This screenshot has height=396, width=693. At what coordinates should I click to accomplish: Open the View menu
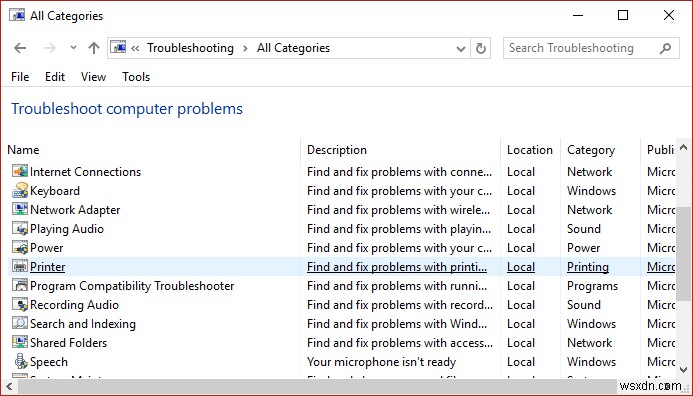coord(93,77)
